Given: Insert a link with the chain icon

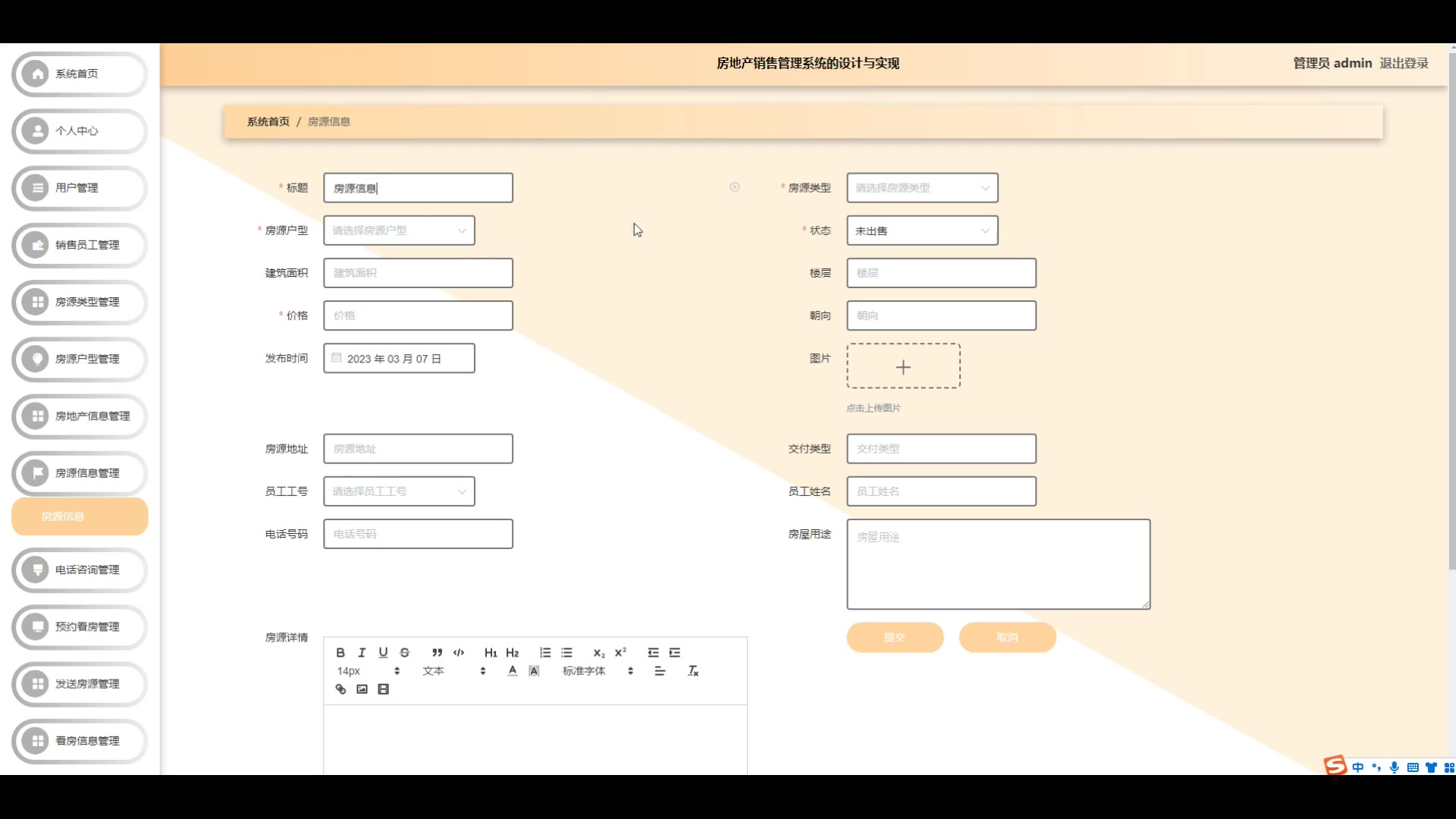Looking at the screenshot, I should click(340, 689).
